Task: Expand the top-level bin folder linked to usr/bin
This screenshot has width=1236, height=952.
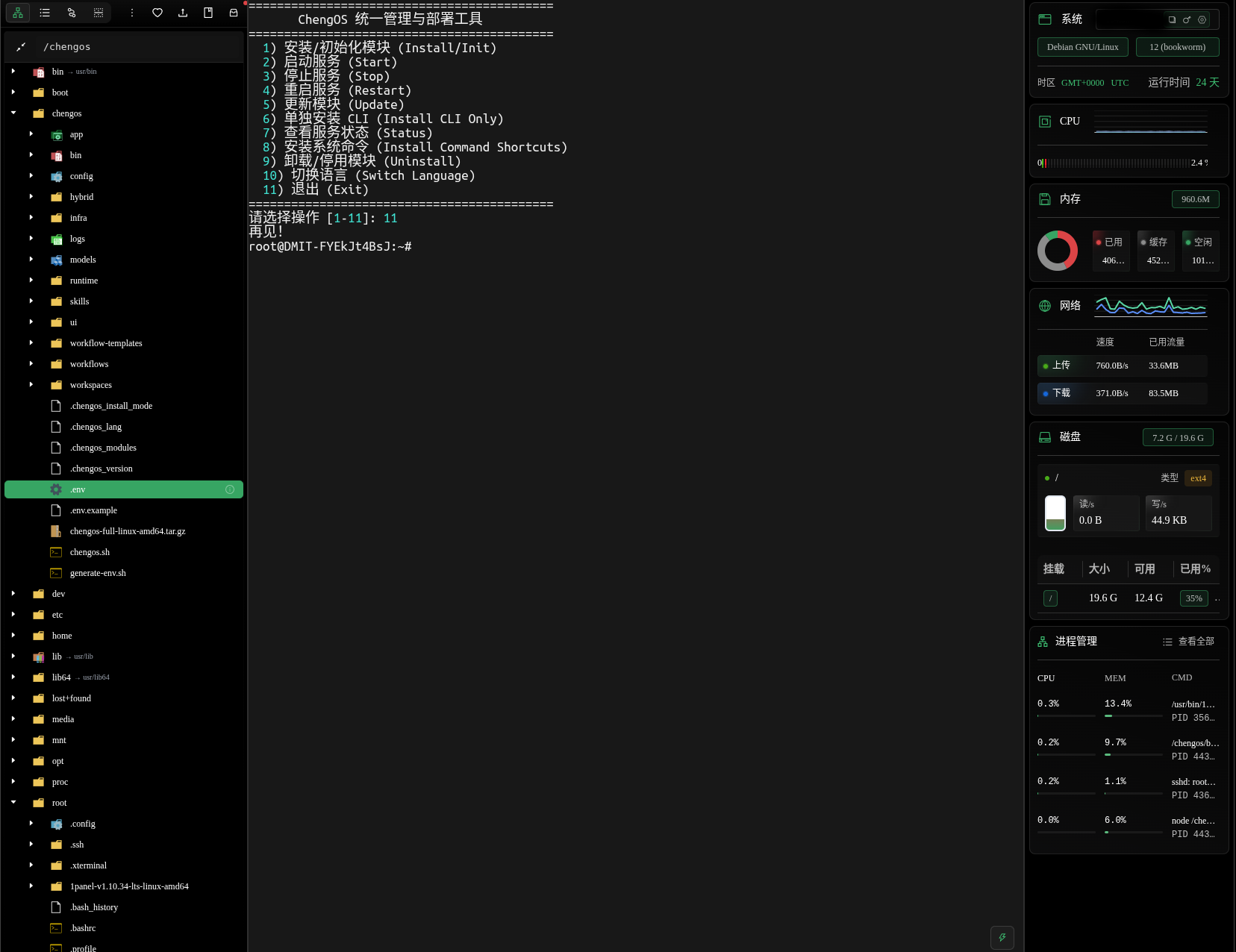Action: click(x=13, y=72)
